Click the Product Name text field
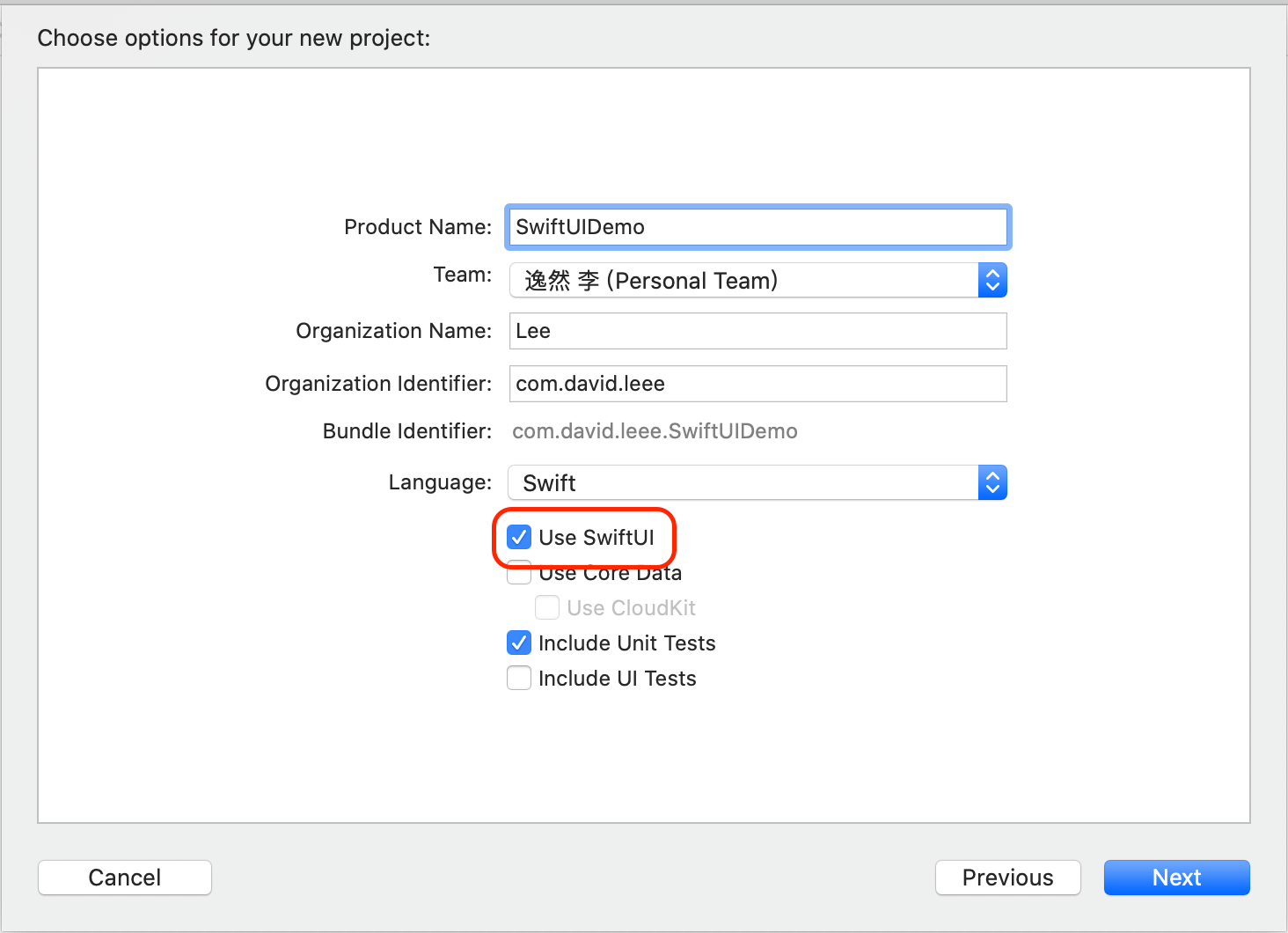 tap(757, 227)
